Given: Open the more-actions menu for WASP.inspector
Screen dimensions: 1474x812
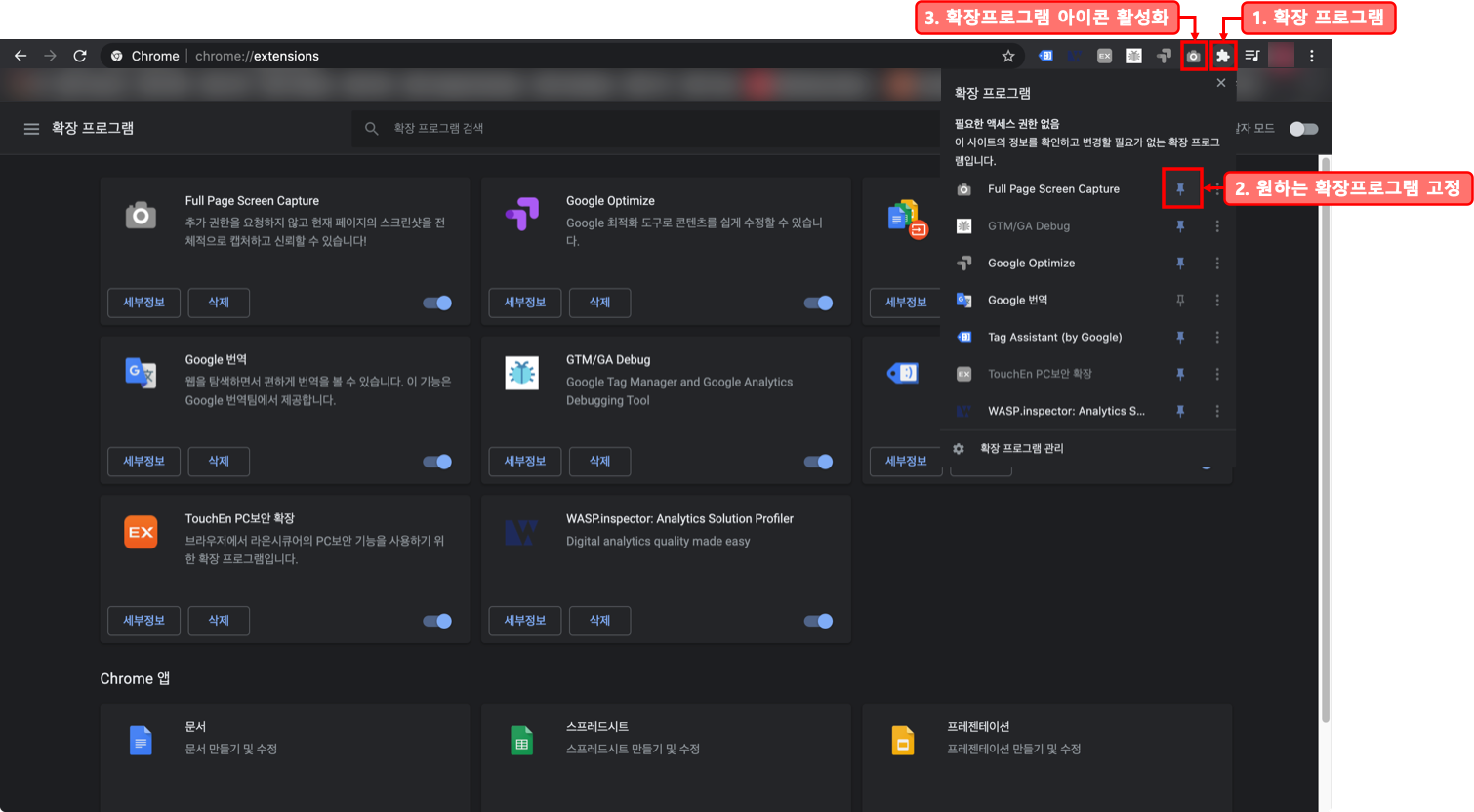Looking at the screenshot, I should (1217, 411).
